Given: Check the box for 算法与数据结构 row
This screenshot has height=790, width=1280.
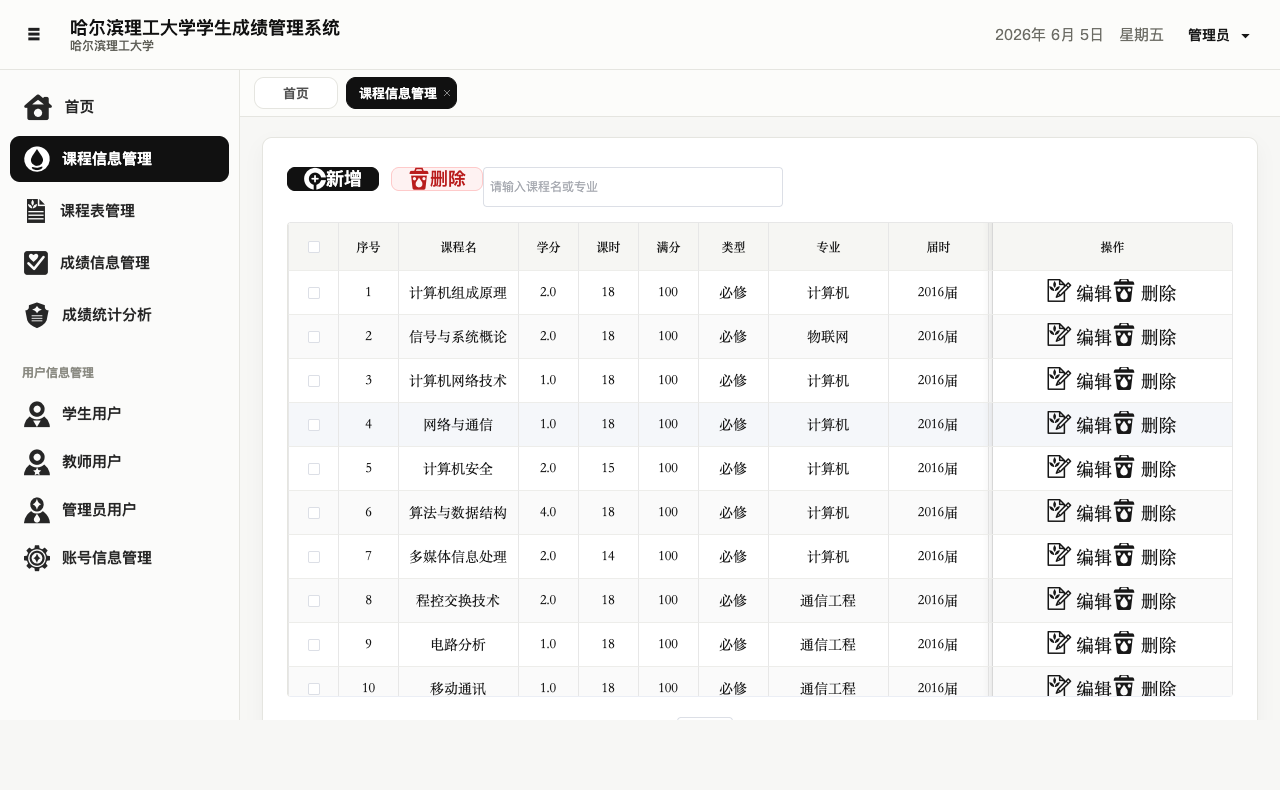Looking at the screenshot, I should pos(314,513).
